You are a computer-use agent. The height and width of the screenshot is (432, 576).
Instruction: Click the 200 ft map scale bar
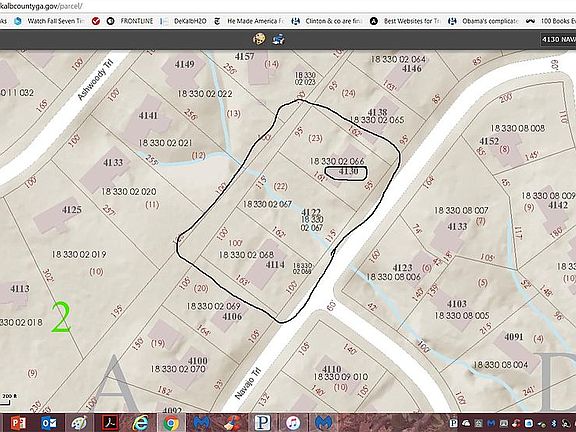click(x=7, y=399)
